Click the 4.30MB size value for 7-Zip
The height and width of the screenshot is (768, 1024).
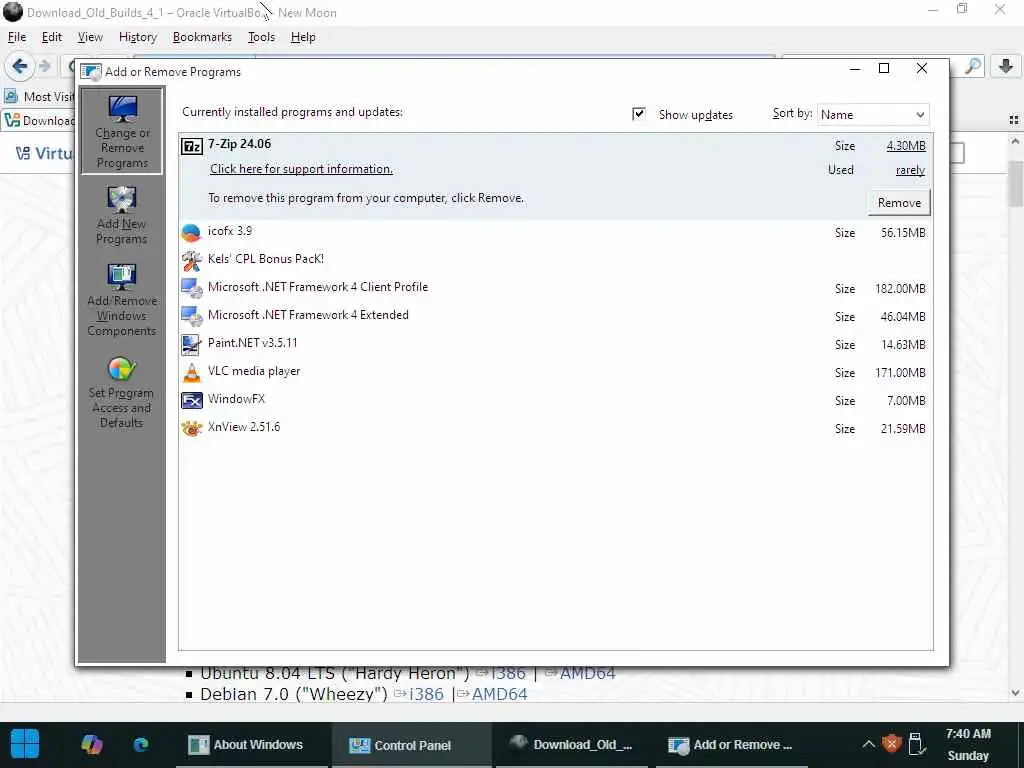click(906, 146)
